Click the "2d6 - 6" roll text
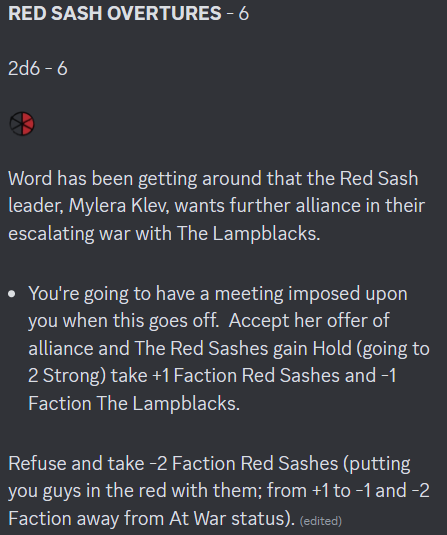 (x=38, y=68)
